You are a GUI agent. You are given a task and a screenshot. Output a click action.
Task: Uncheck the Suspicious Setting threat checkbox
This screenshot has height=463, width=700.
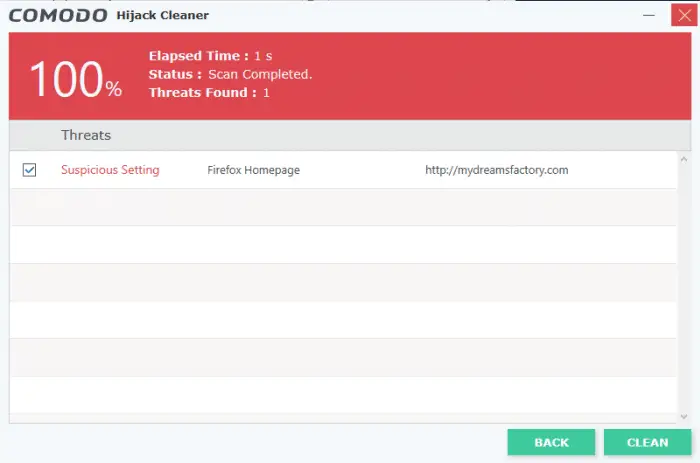(29, 170)
